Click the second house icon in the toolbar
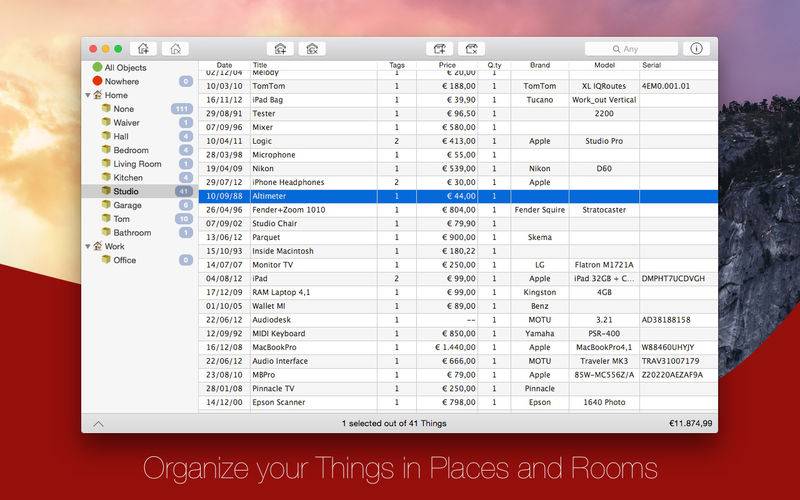The width and height of the screenshot is (800, 500). click(176, 48)
